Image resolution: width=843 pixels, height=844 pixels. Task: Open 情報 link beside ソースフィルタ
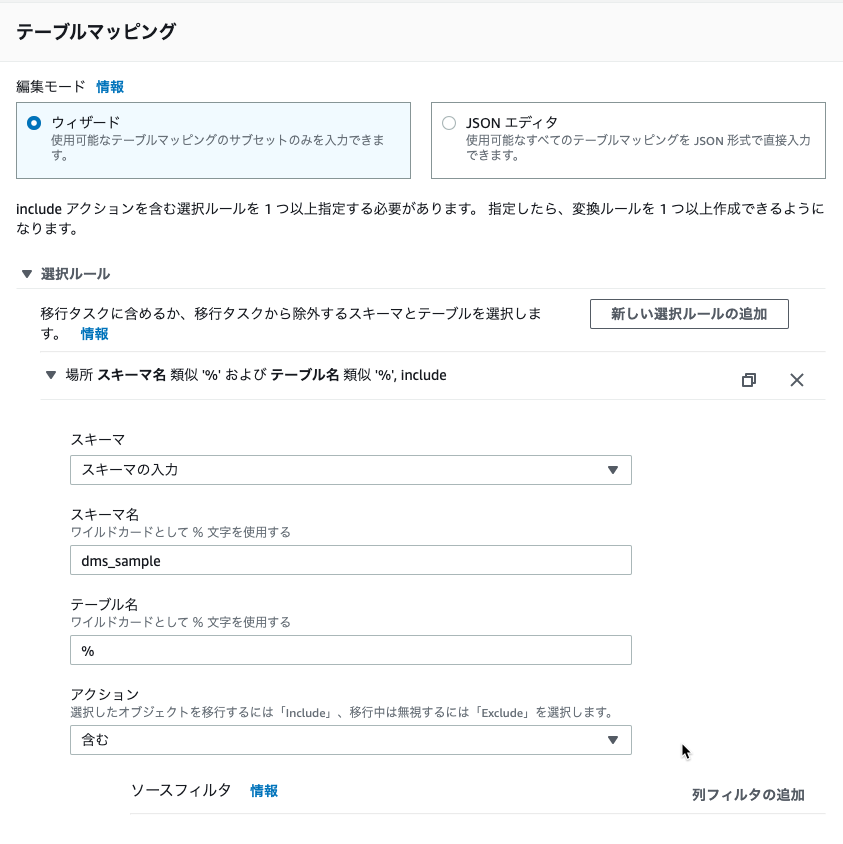click(x=264, y=791)
